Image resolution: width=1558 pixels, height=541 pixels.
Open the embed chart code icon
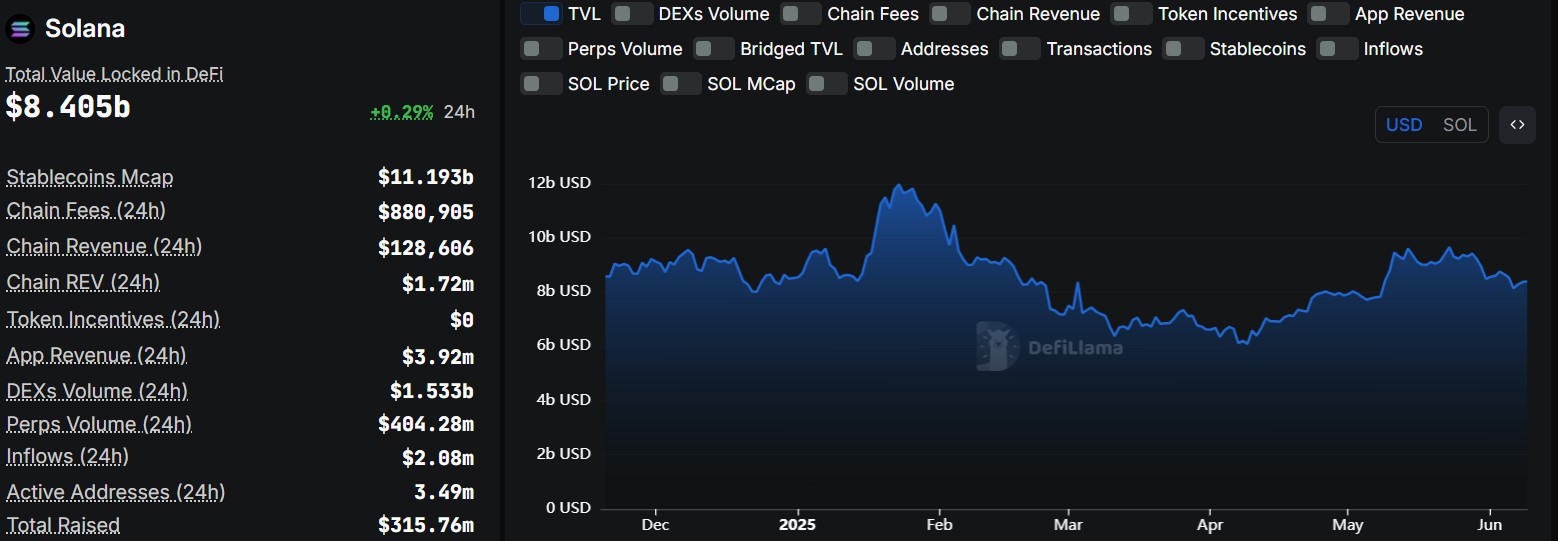pyautogui.click(x=1517, y=125)
